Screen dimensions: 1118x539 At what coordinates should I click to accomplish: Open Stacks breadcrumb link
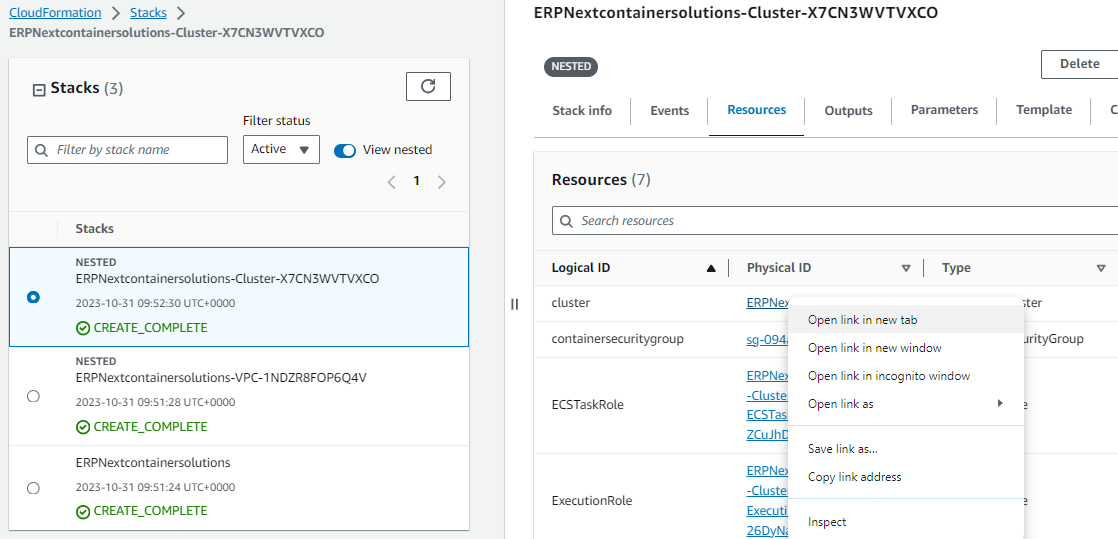(148, 13)
